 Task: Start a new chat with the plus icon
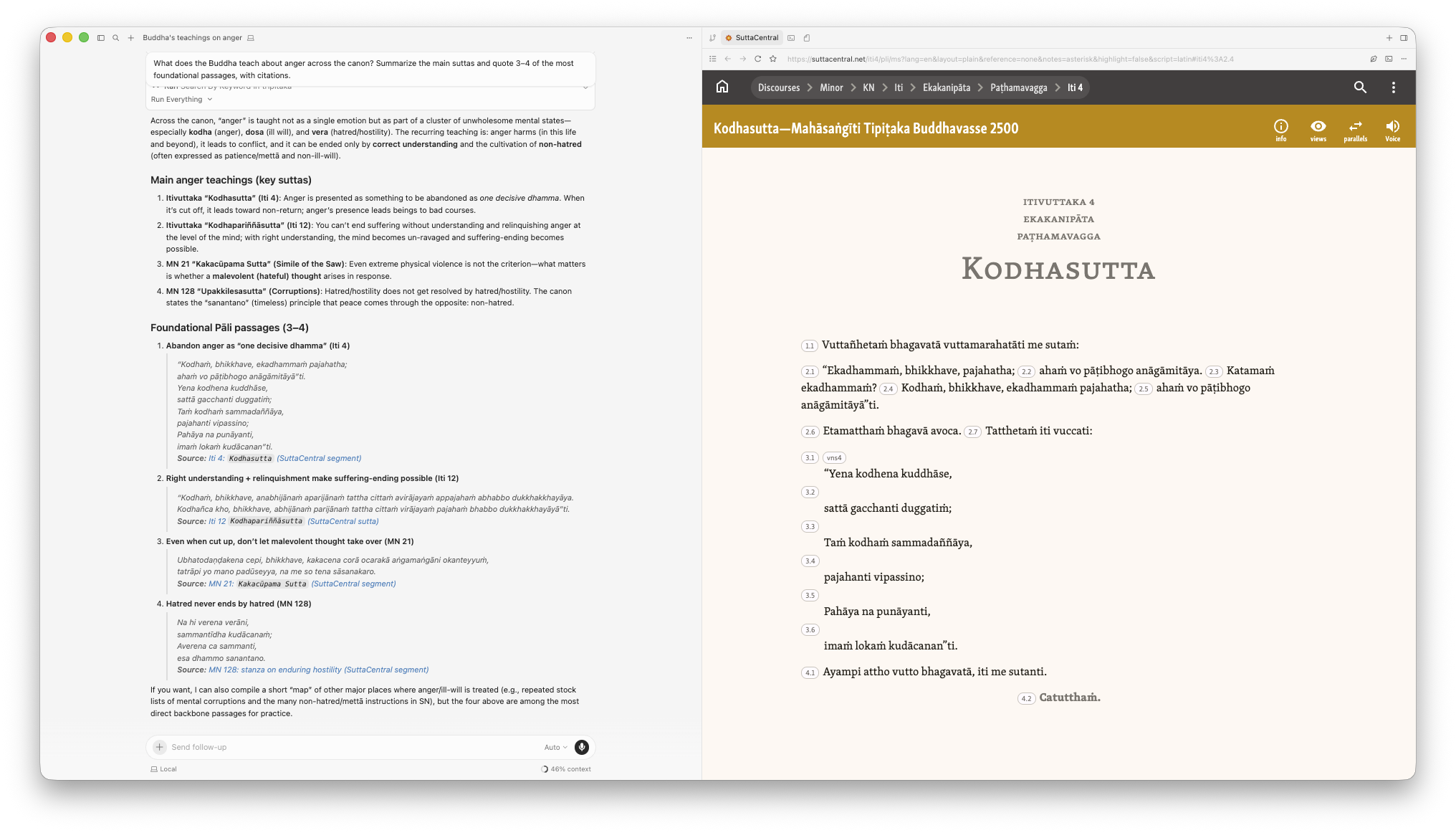click(131, 38)
